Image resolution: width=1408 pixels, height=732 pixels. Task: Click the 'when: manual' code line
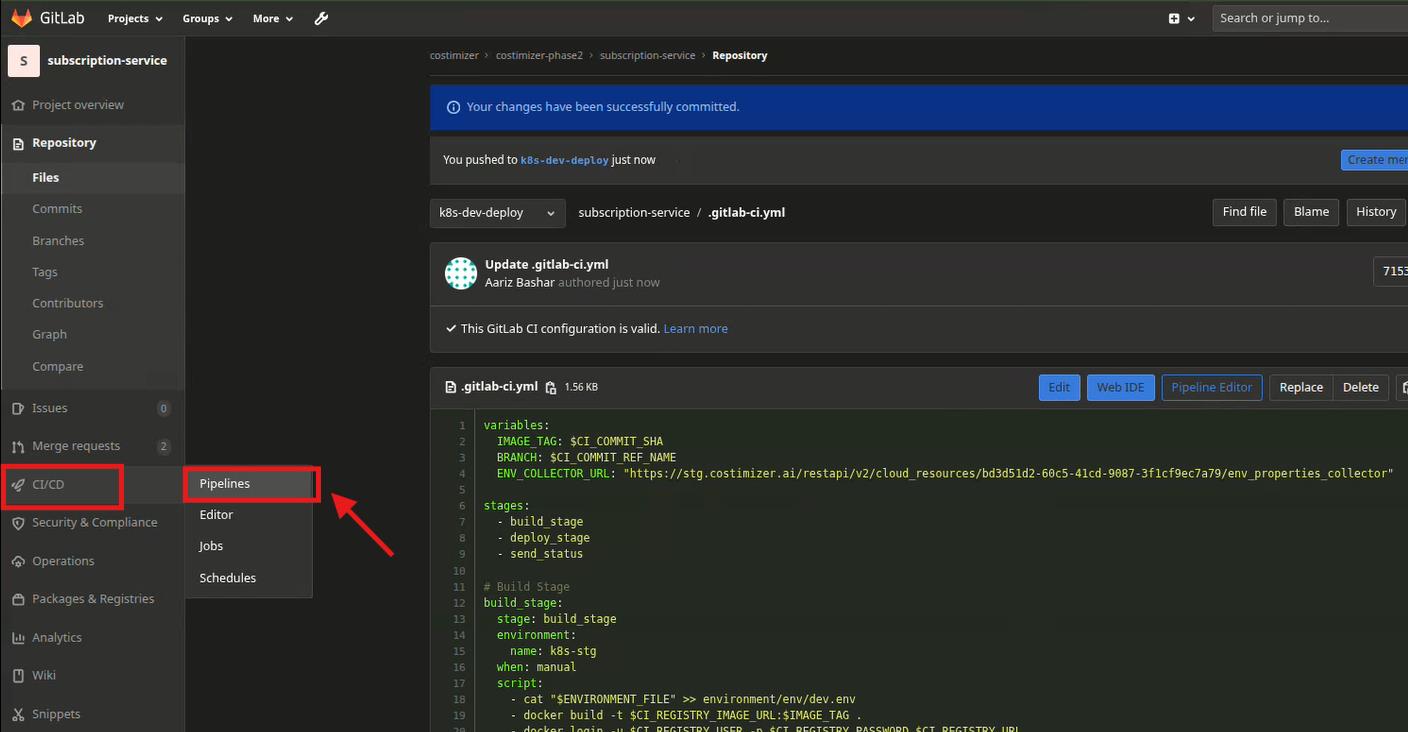536,667
